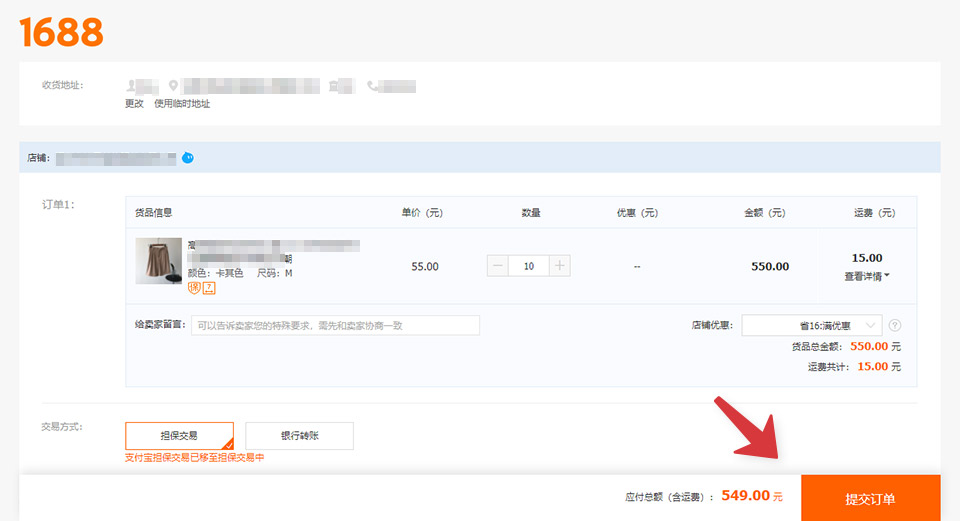This screenshot has height=521, width=960.
Task: Click the orange shield guarantee badge
Action: (x=194, y=288)
